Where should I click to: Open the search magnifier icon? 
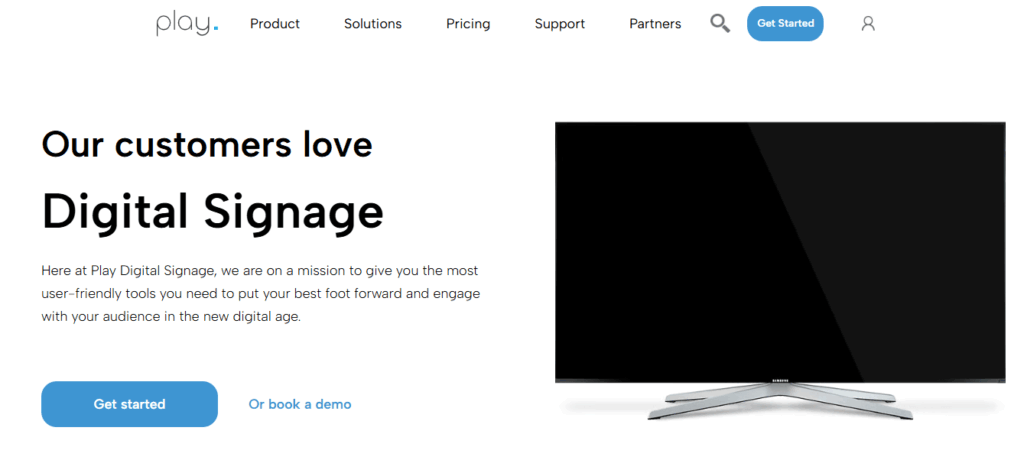pyautogui.click(x=720, y=24)
